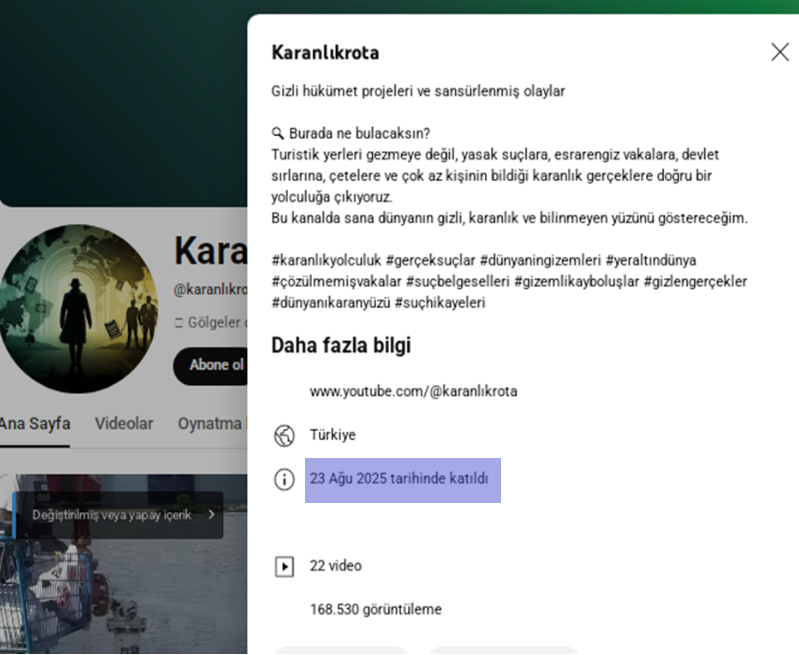Switch to the Ana Sayfa tab
799x655 pixels.
click(35, 423)
